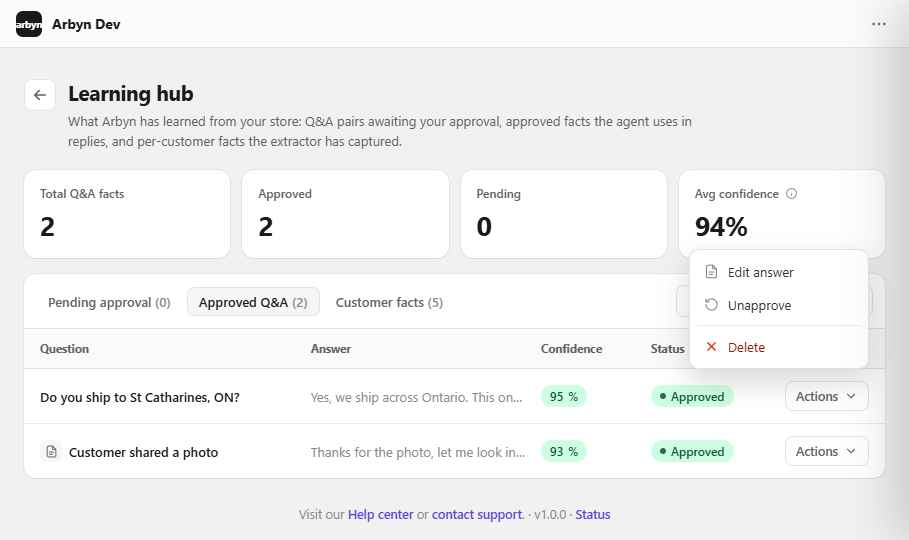Select the Approved Q&A tab

253,302
